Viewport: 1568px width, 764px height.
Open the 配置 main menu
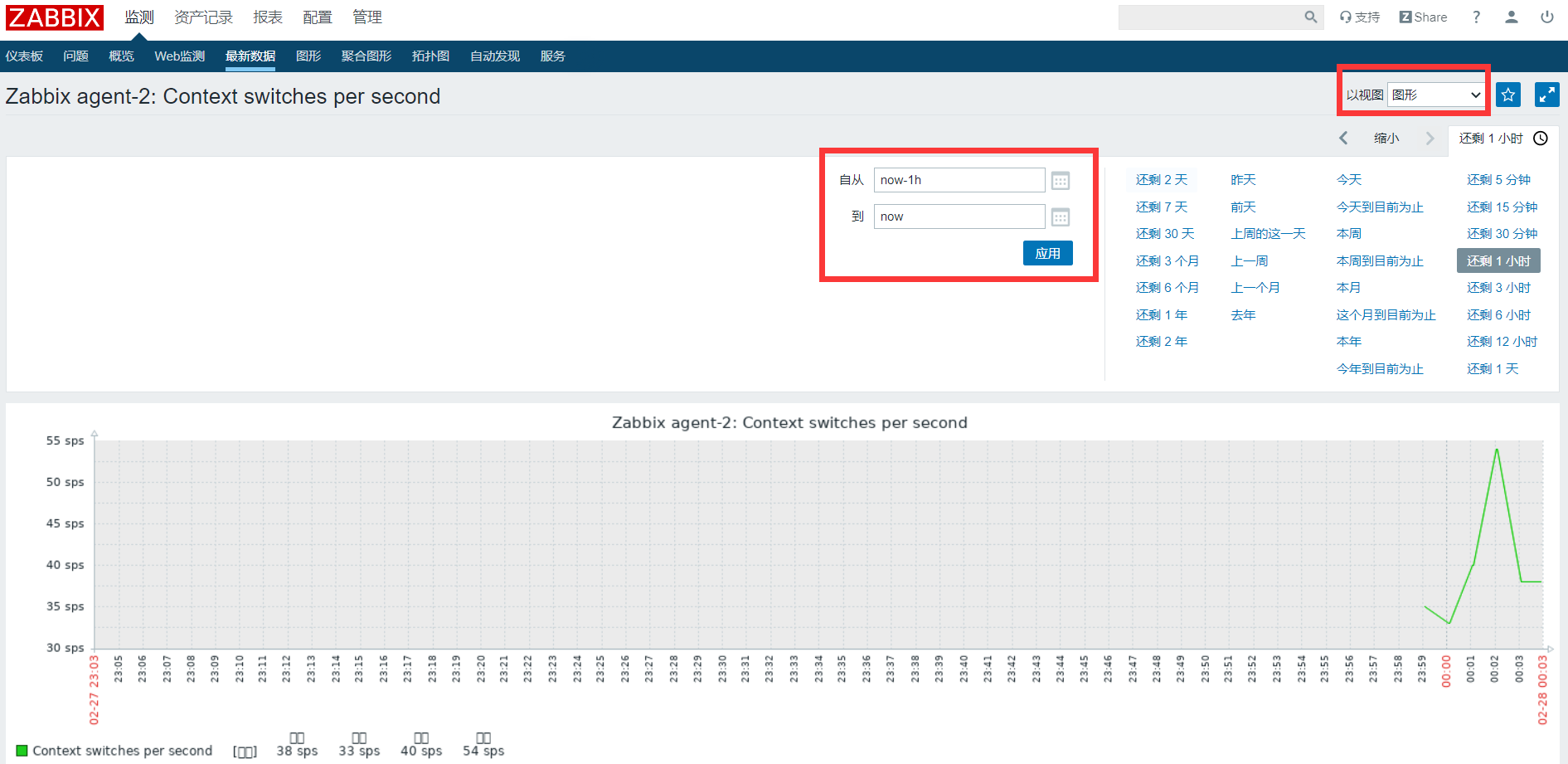pos(318,17)
